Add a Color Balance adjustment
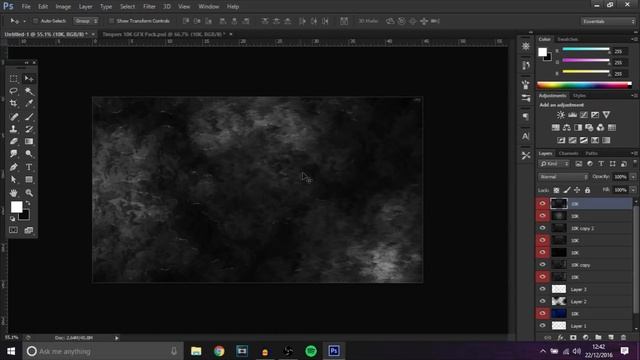640x360 pixels. [x=567, y=128]
